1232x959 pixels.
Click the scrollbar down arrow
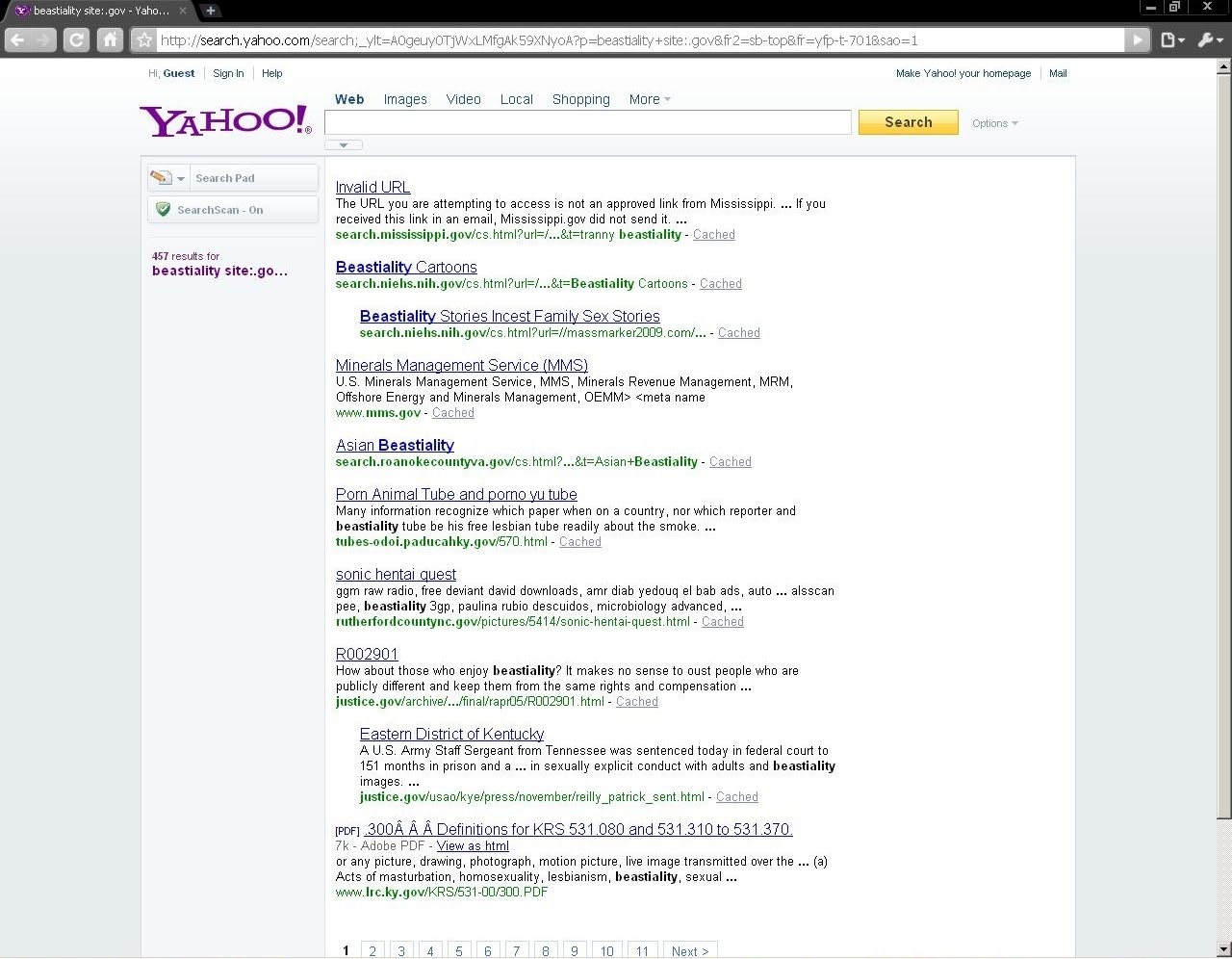(1223, 949)
